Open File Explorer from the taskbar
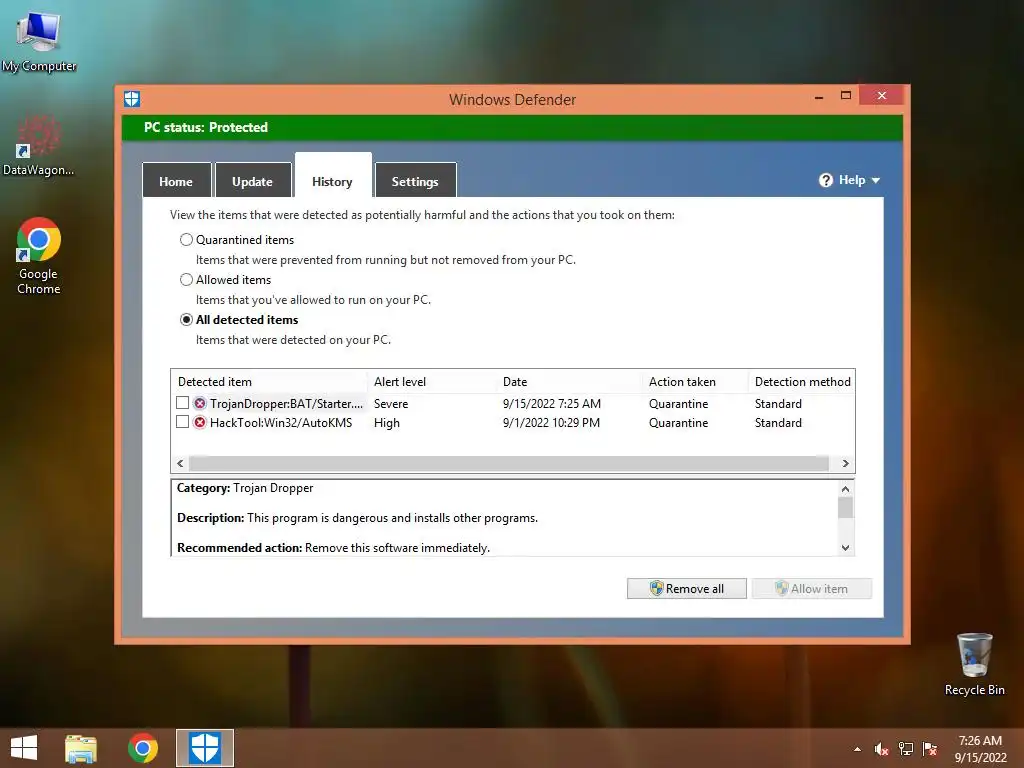This screenshot has width=1024, height=768. tap(81, 748)
